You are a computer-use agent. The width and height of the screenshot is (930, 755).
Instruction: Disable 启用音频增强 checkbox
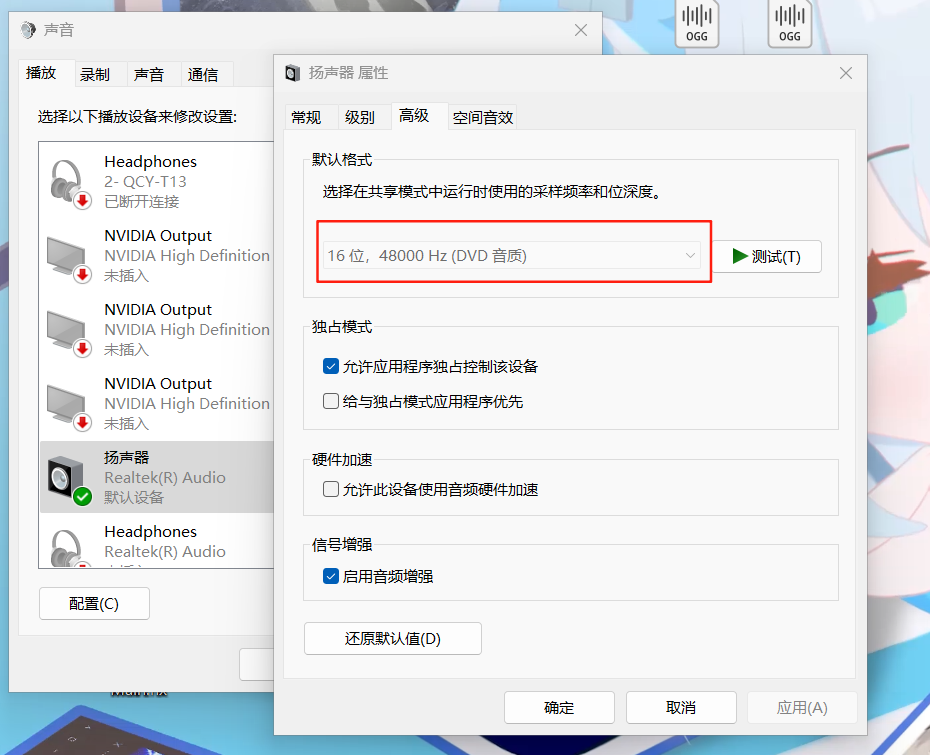tap(330, 576)
